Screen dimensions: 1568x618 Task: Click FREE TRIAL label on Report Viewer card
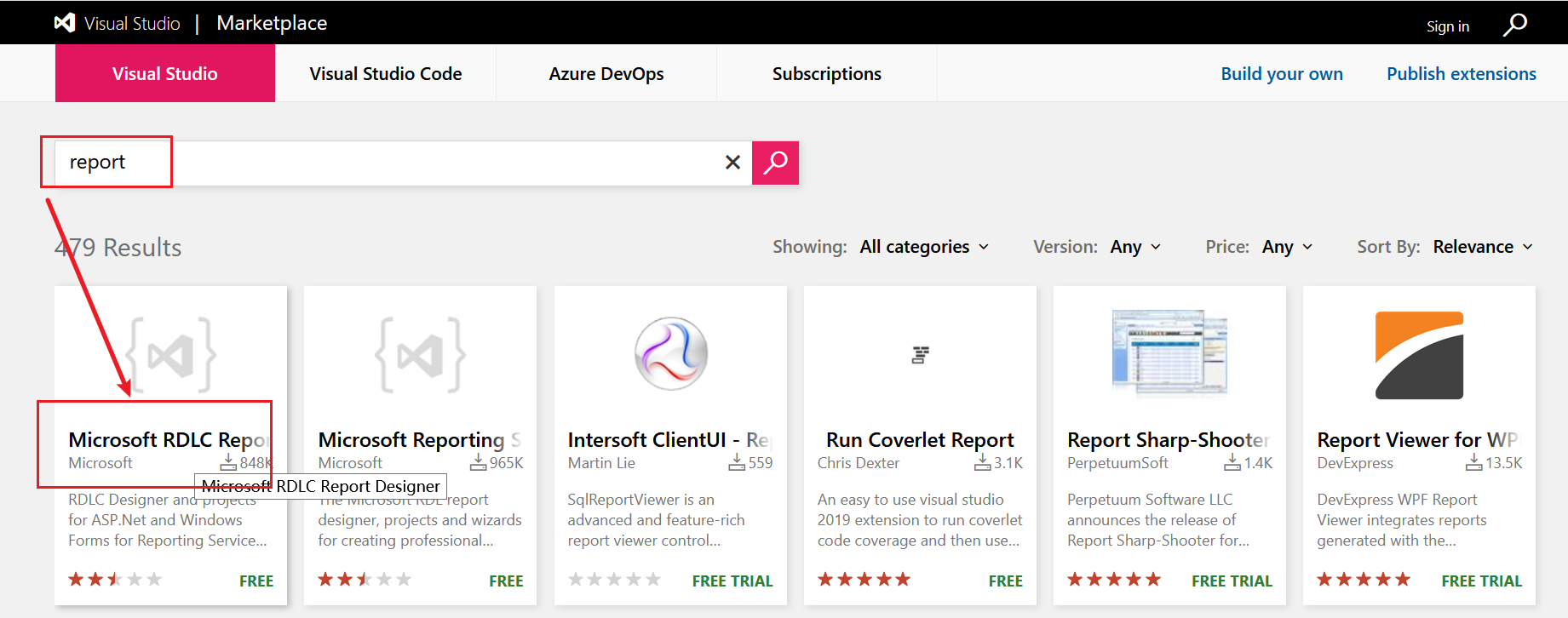(x=1481, y=581)
